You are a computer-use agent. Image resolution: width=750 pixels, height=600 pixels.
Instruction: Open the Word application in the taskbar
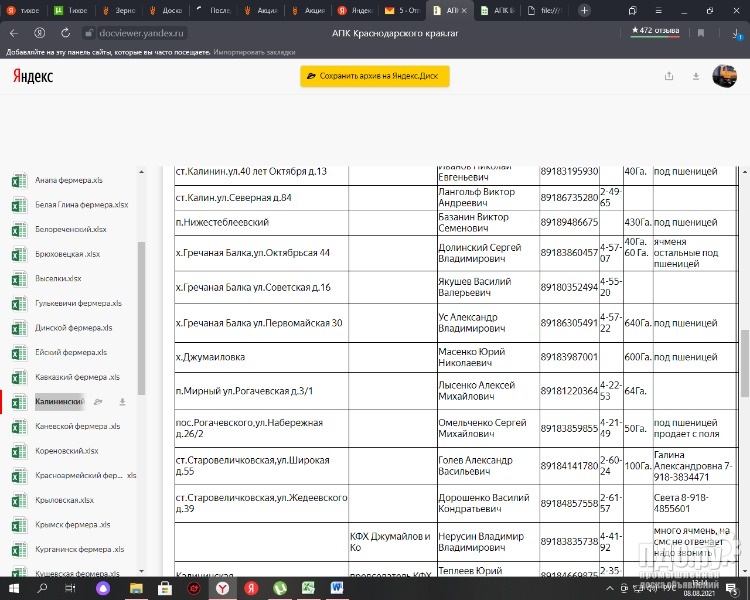tap(337, 588)
